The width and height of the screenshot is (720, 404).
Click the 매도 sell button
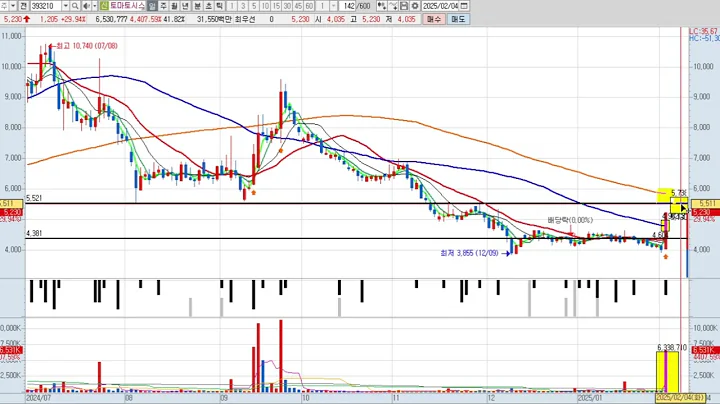tap(458, 19)
